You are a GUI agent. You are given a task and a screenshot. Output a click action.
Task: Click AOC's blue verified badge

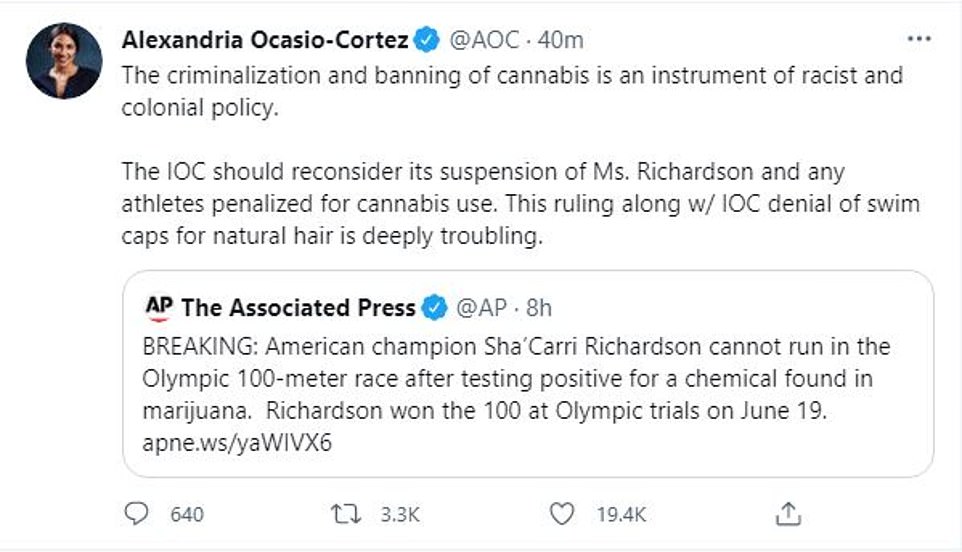[427, 41]
